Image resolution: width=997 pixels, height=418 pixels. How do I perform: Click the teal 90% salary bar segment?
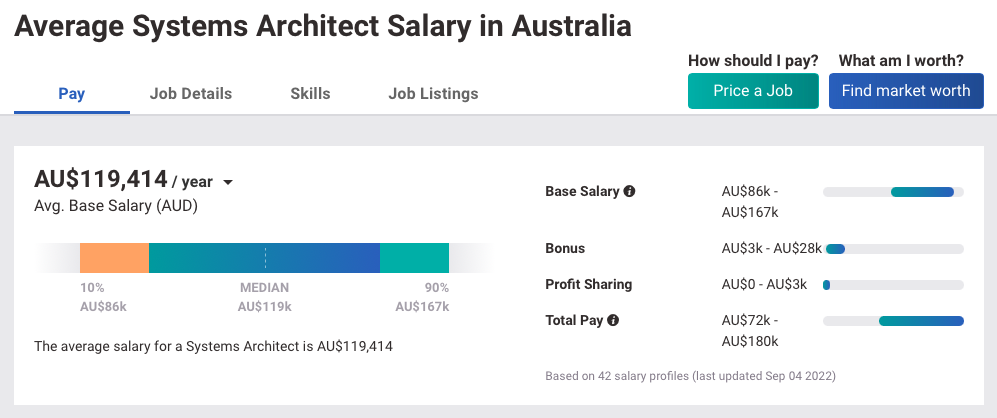415,258
